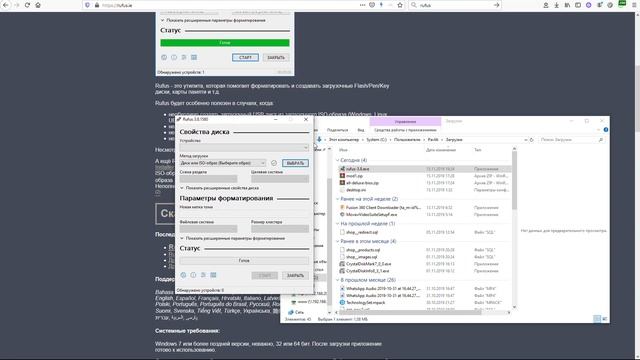
Task: Go back in Firefox
Action: [6, 5]
